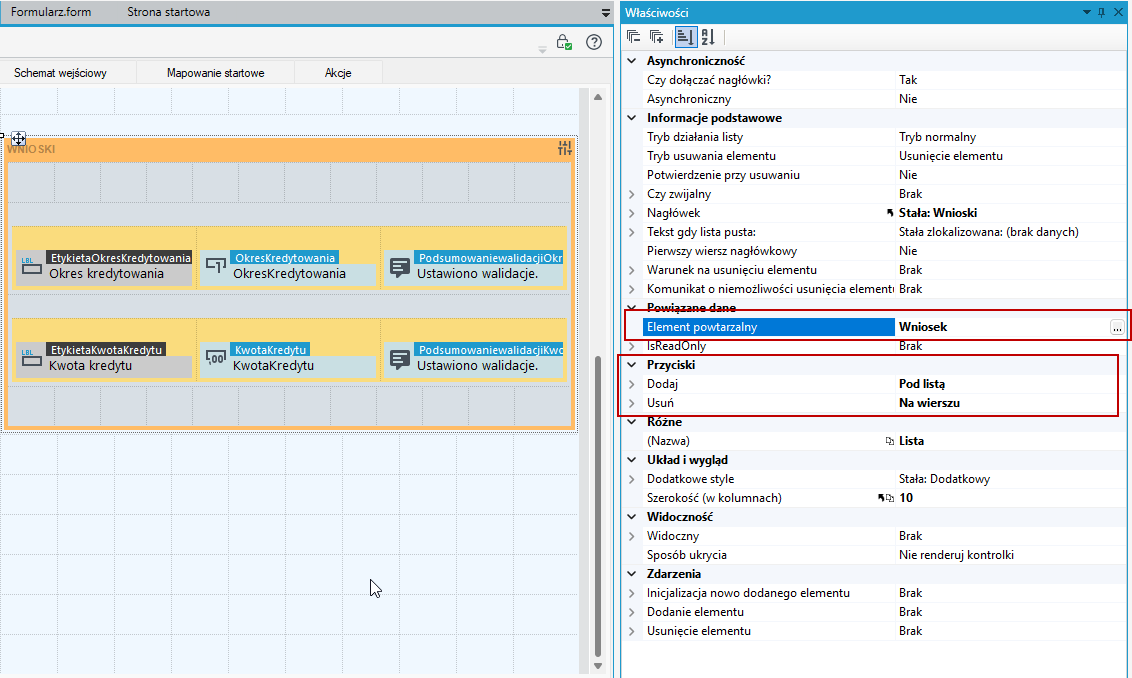Open the Schemat wejściowy tab
The width and height of the screenshot is (1132, 678).
coord(61,73)
